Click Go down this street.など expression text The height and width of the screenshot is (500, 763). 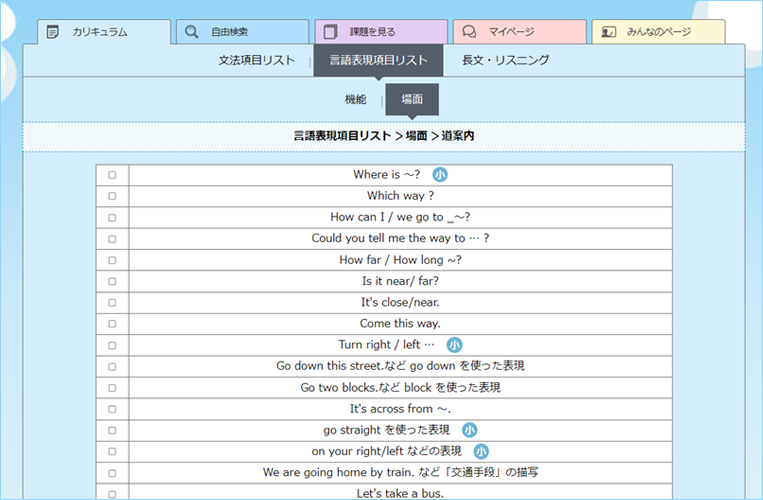400,366
